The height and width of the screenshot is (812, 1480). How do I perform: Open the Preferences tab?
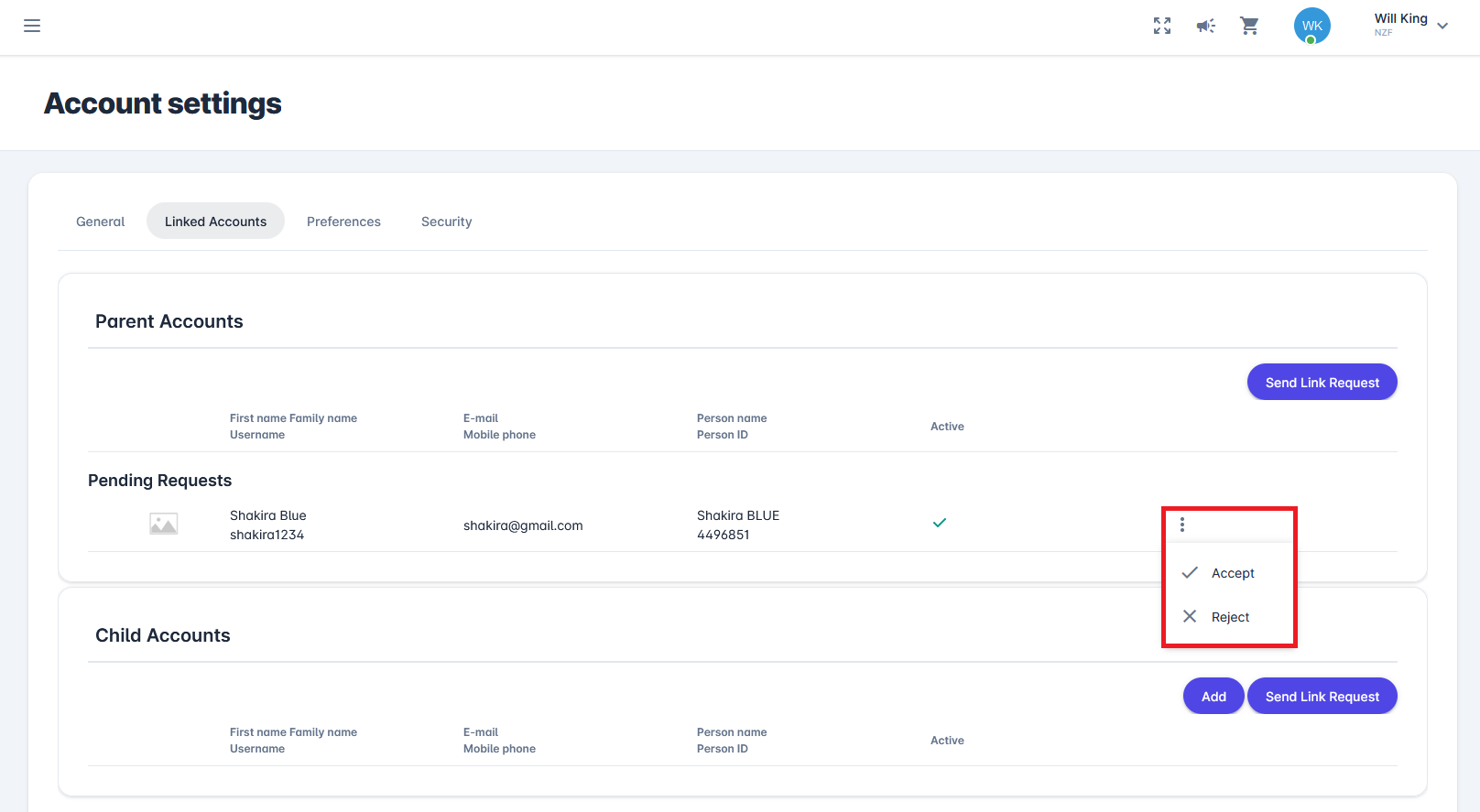pos(343,222)
